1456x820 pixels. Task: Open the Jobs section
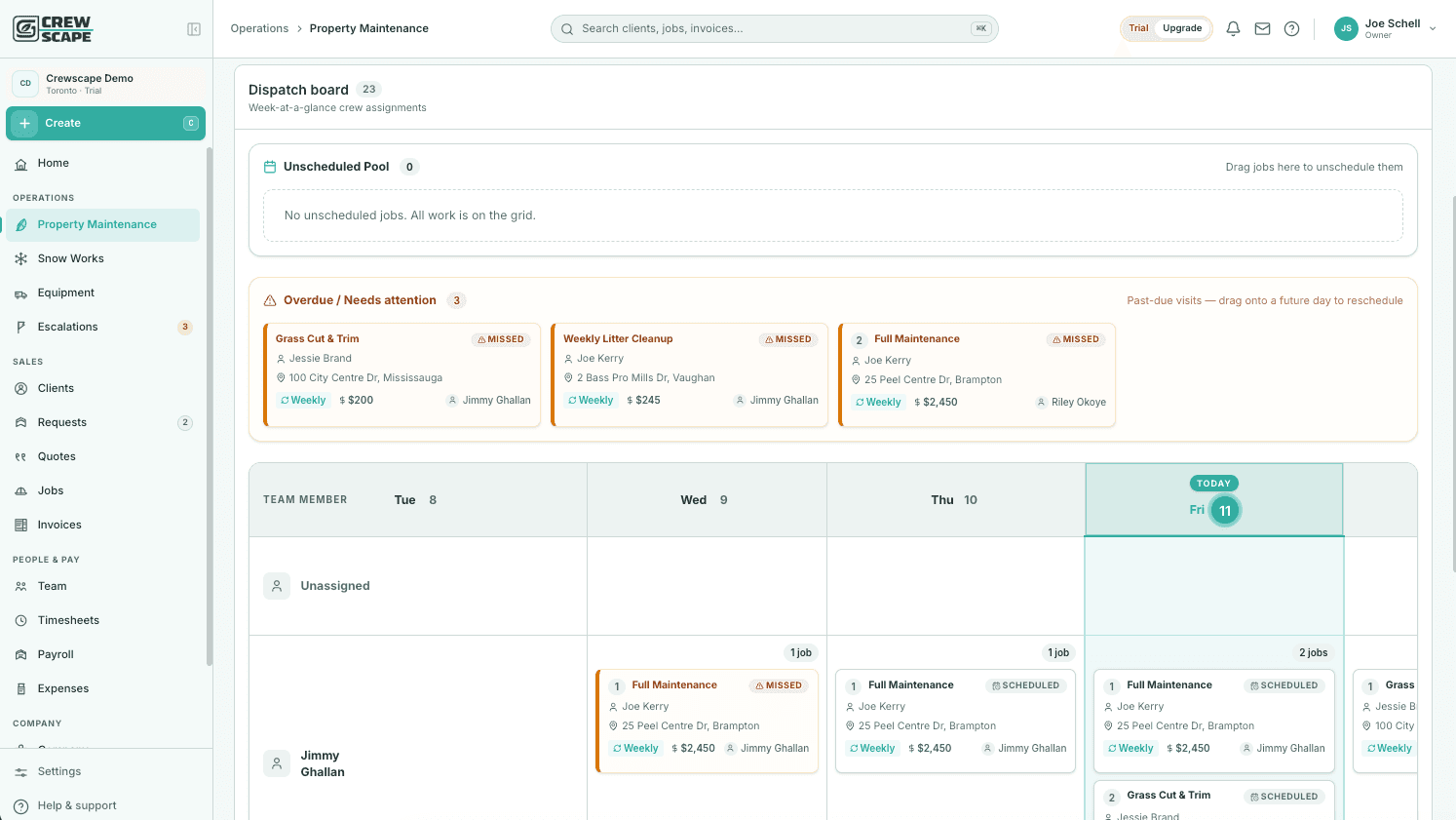[103, 491]
